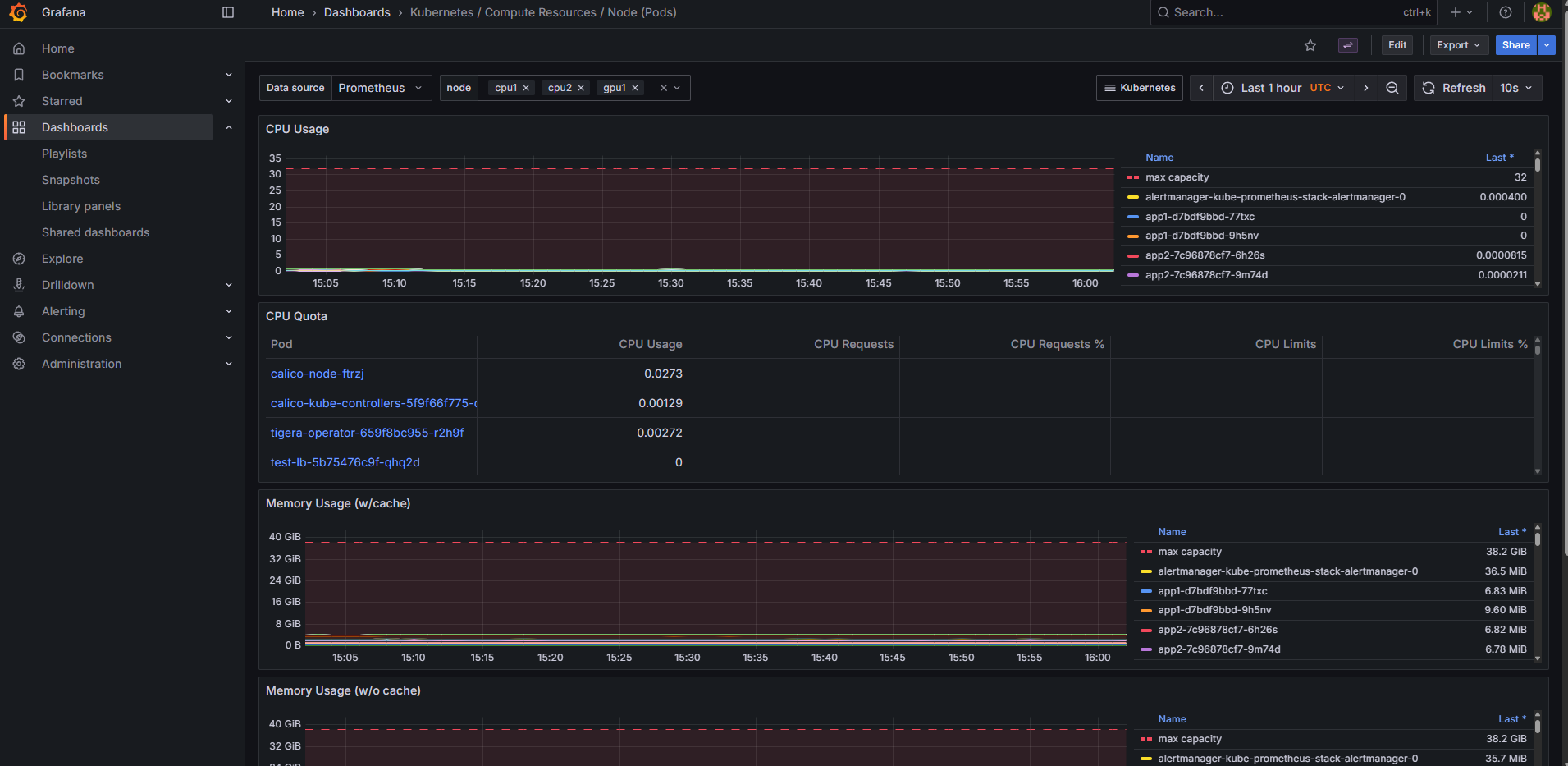
Task: Click the Grafana logo icon
Action: pos(18,12)
